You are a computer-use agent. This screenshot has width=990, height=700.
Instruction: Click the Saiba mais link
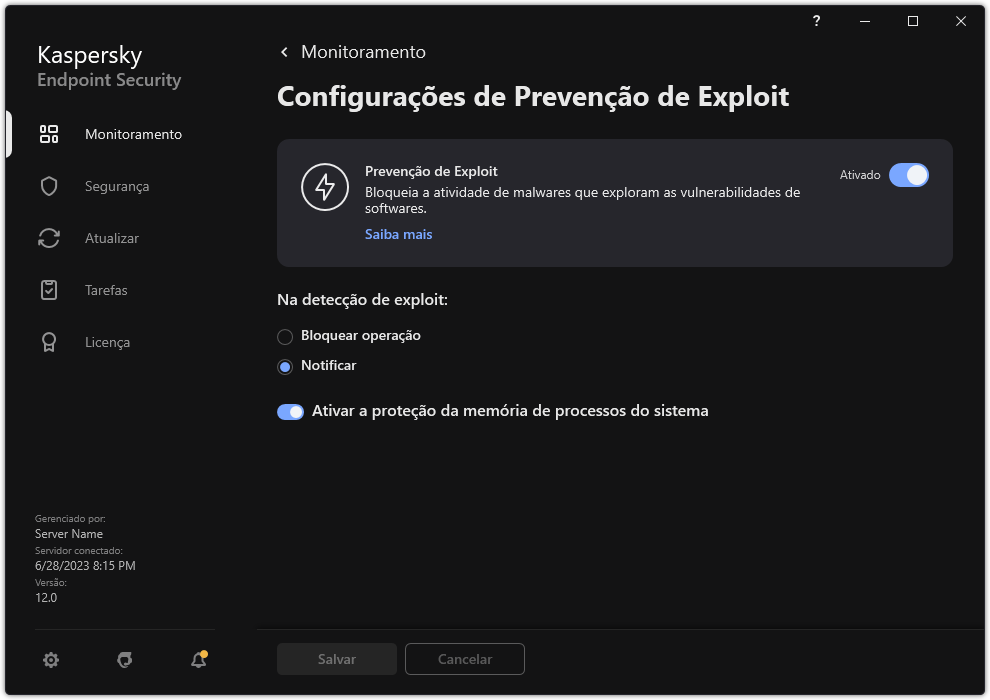pos(398,234)
